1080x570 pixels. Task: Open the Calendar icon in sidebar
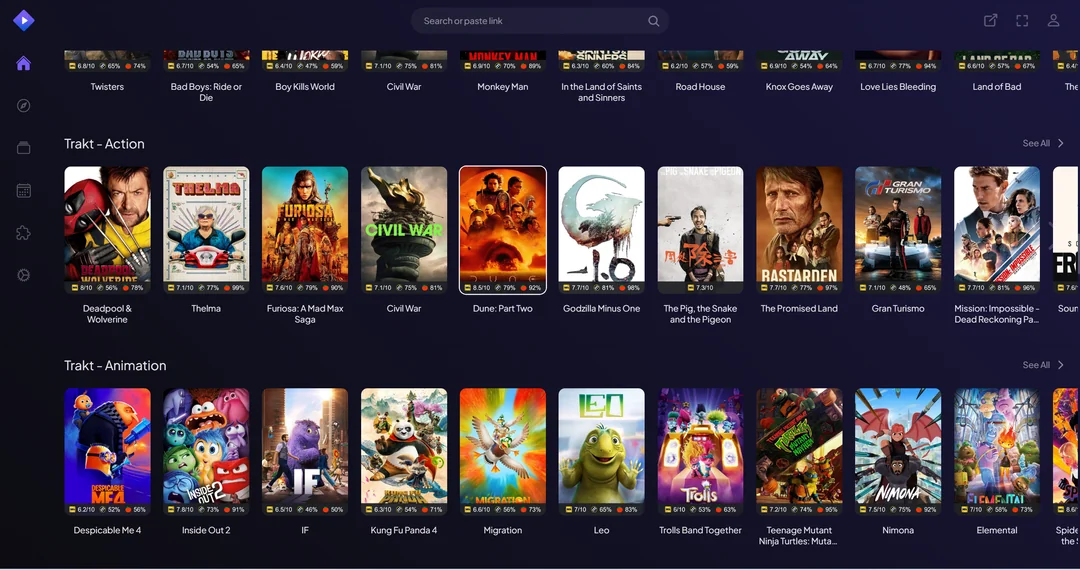click(x=24, y=191)
